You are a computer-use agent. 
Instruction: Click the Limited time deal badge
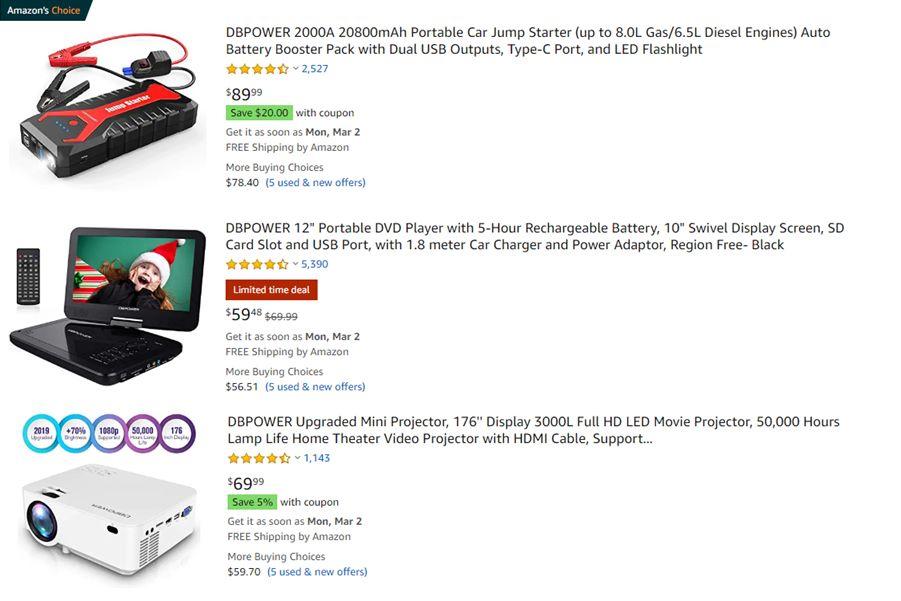pyautogui.click(x=271, y=290)
